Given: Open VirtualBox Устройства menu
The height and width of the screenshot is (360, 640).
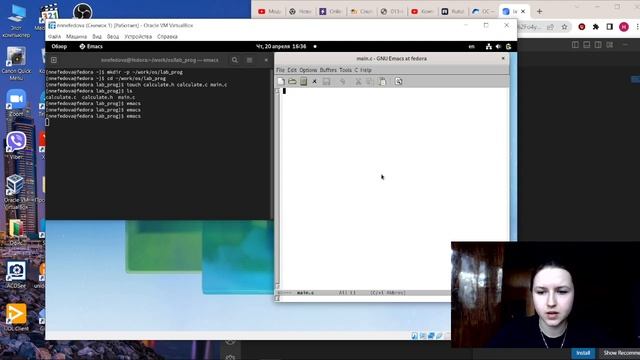Looking at the screenshot, I should point(138,37).
